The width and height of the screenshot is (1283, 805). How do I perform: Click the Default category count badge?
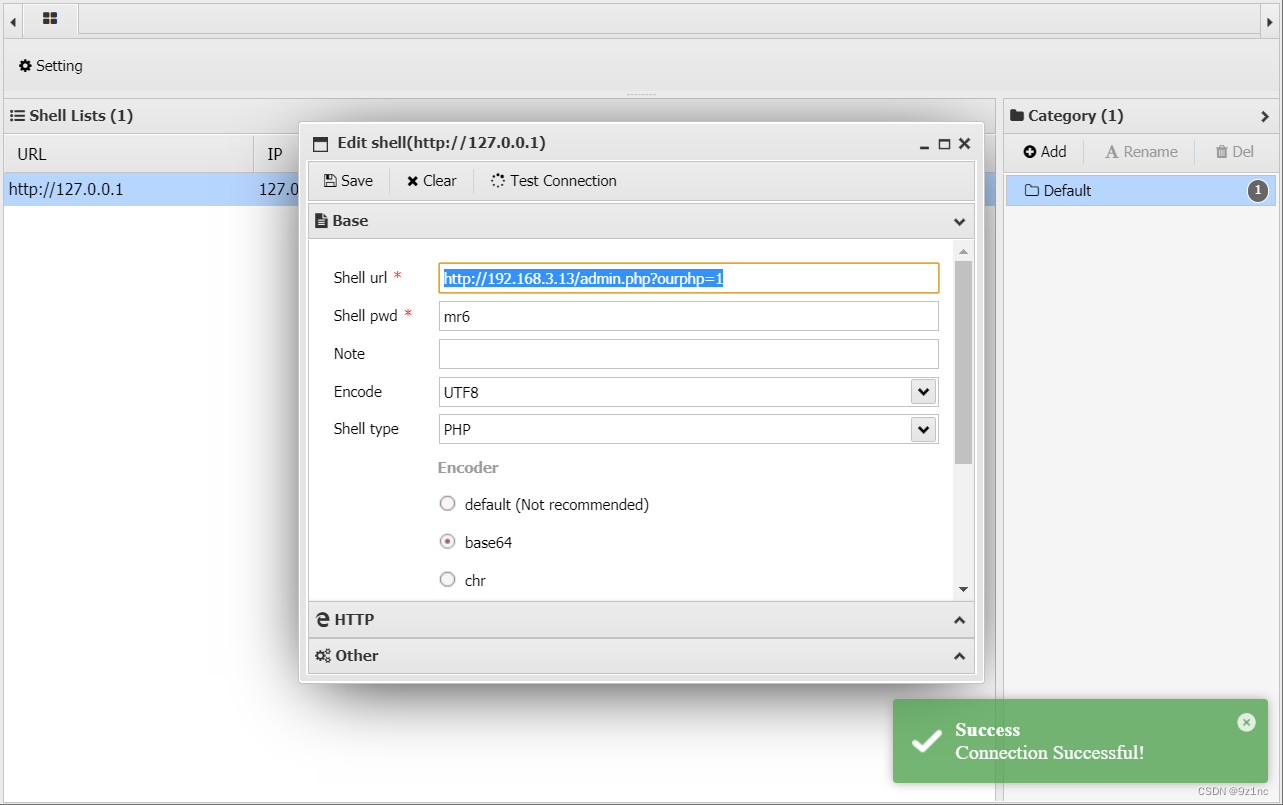coord(1258,191)
